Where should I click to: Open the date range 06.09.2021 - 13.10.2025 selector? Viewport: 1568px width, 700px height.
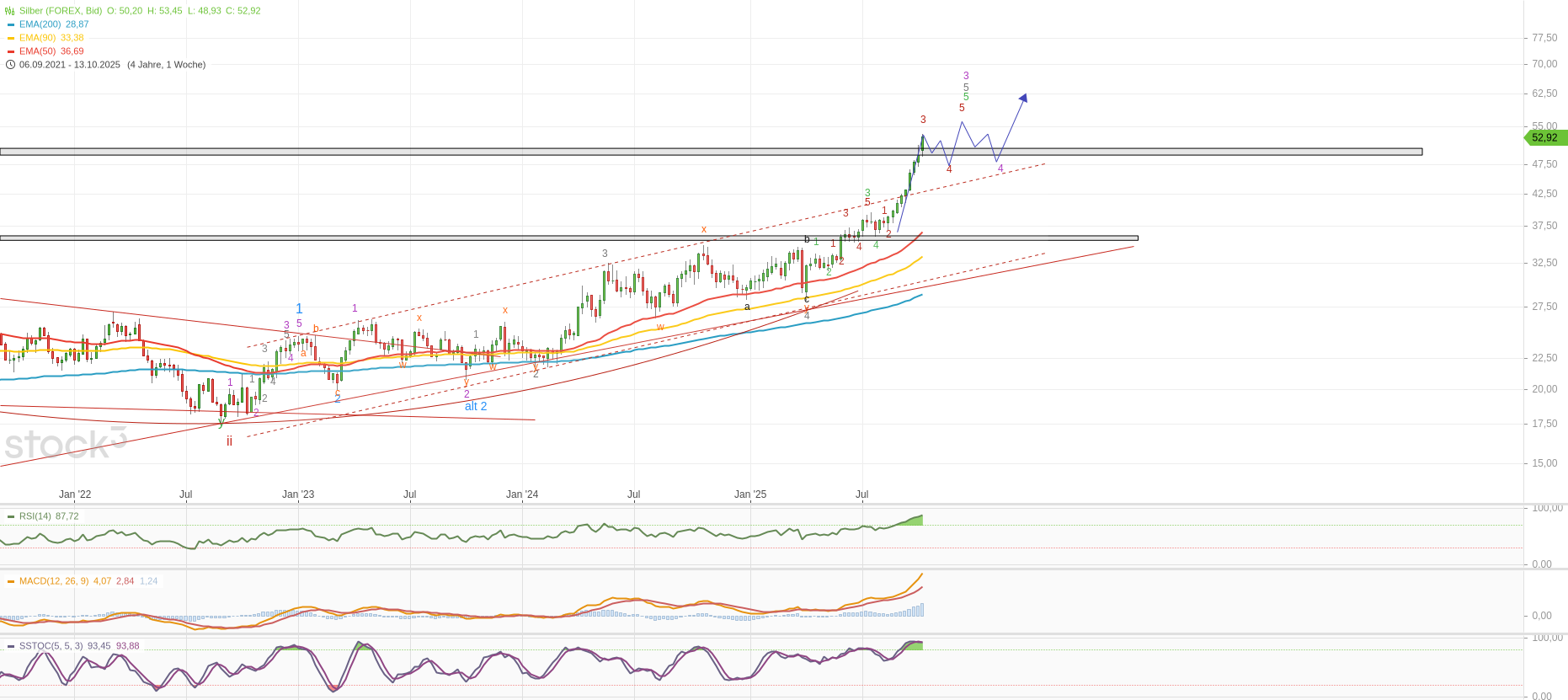(x=70, y=65)
